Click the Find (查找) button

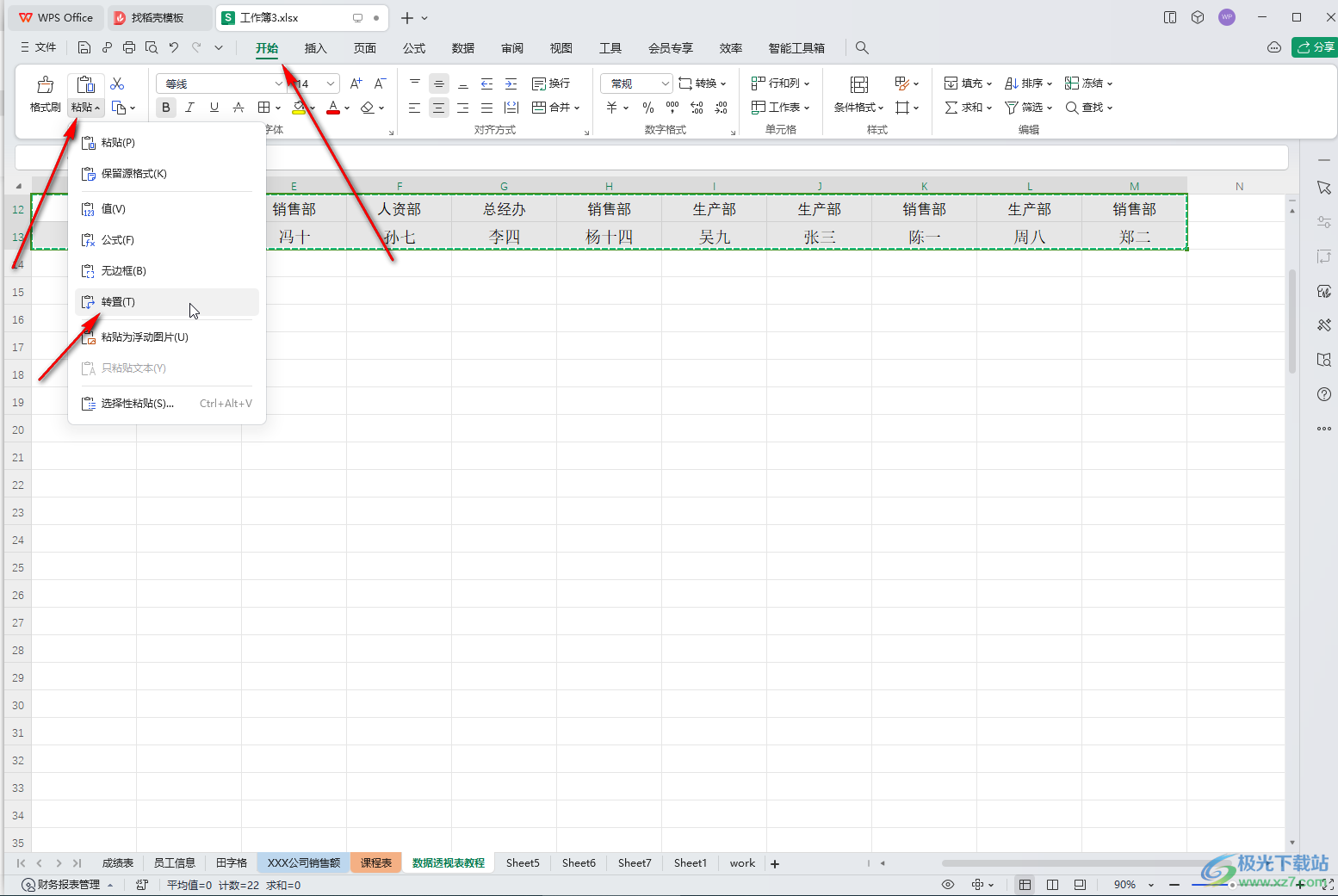pyautogui.click(x=1088, y=108)
